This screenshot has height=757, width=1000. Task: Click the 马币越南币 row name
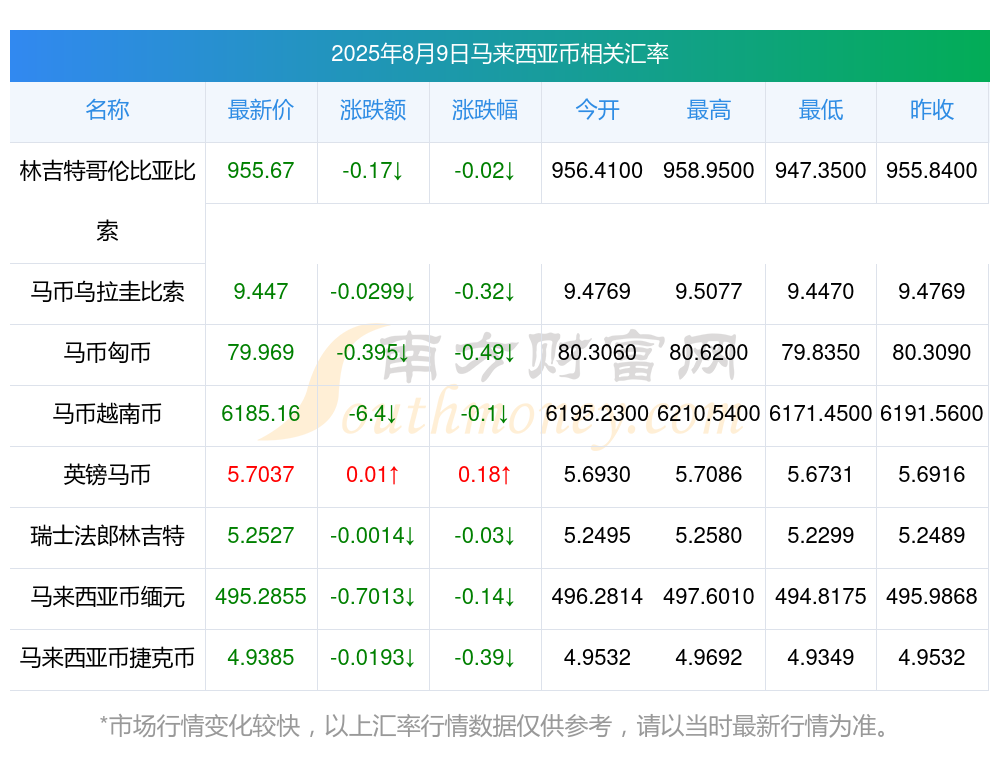click(107, 413)
